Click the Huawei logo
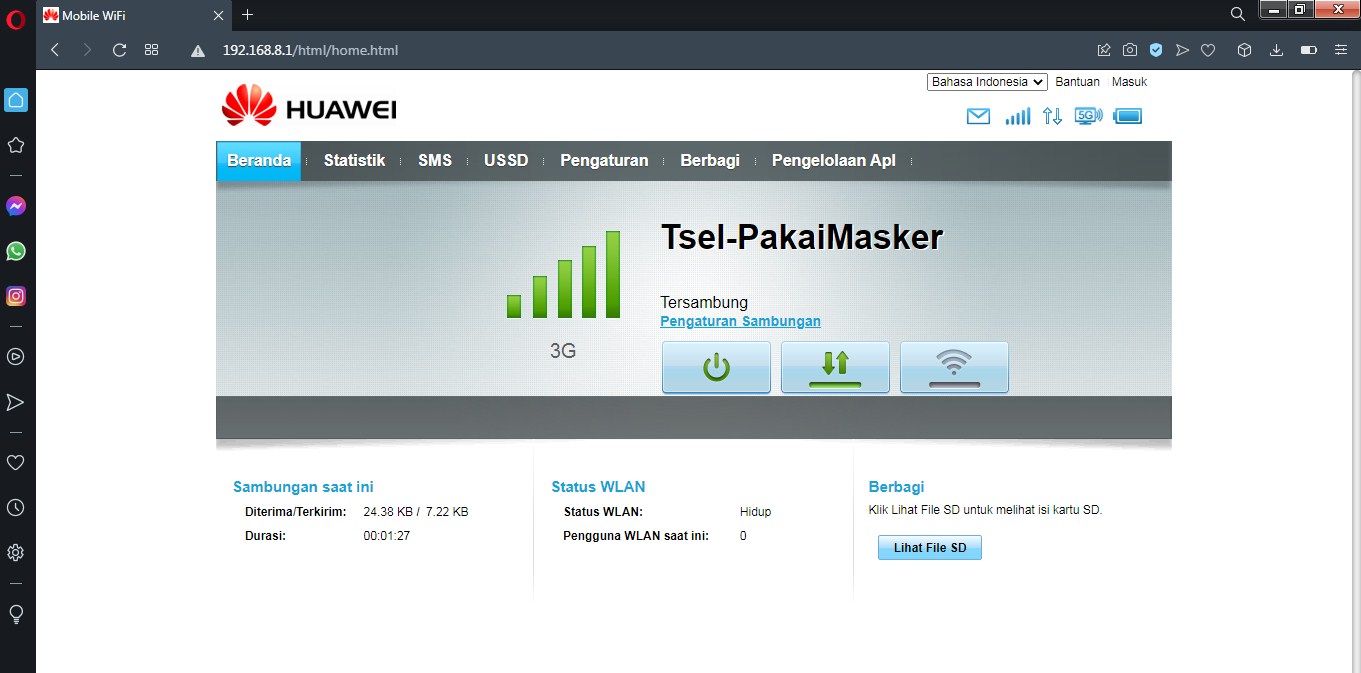 [x=309, y=106]
